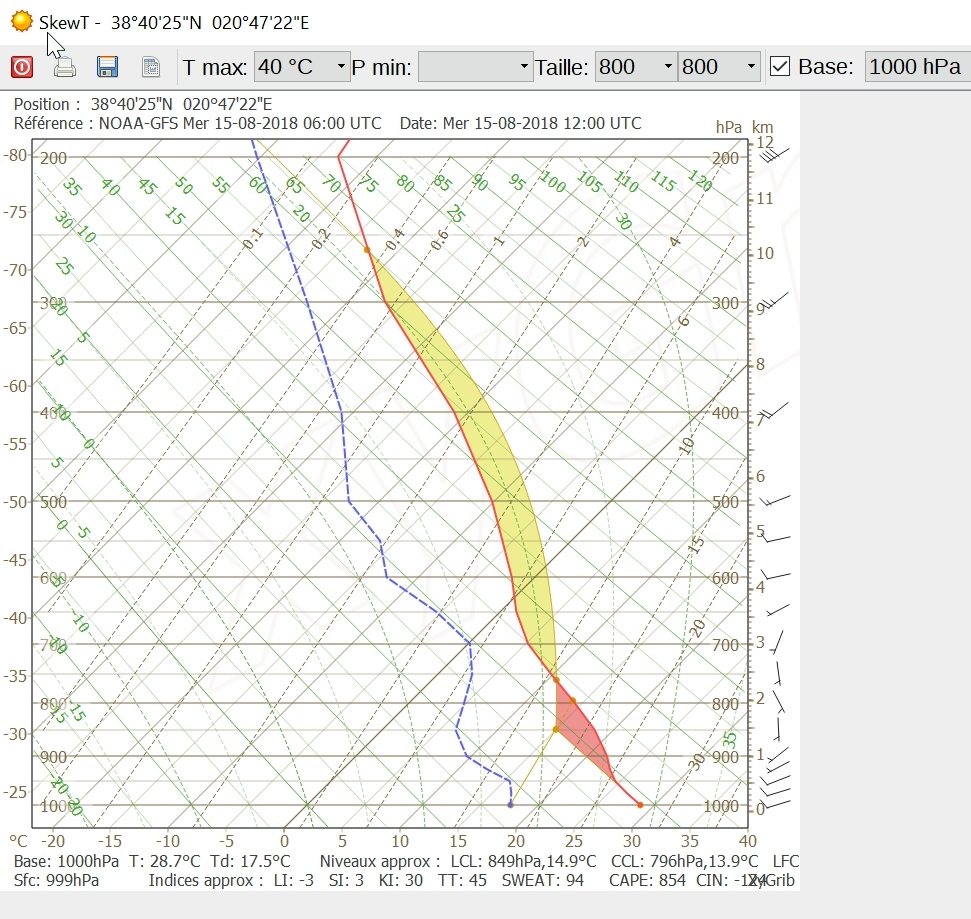Click the CCL: 796hPa,13.9°C value
This screenshot has height=919, width=971.
coord(684,861)
